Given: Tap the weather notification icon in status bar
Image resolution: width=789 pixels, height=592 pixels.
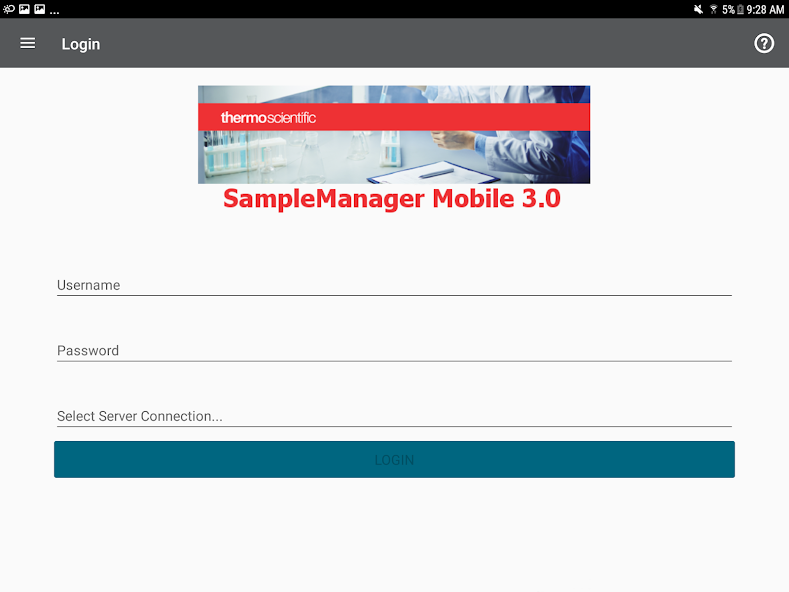Looking at the screenshot, I should 9,9.
